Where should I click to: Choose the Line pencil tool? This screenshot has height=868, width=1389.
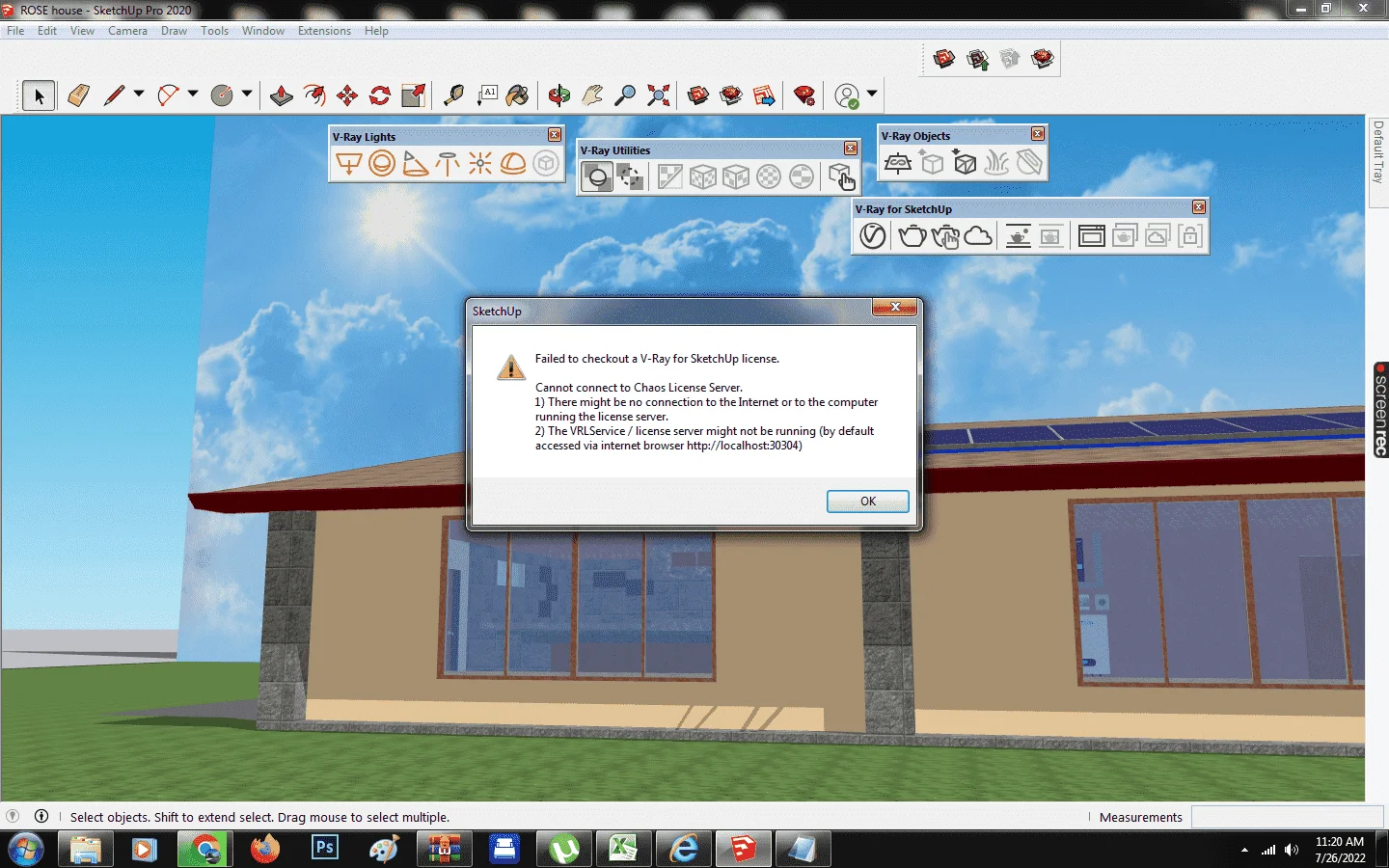[115, 95]
